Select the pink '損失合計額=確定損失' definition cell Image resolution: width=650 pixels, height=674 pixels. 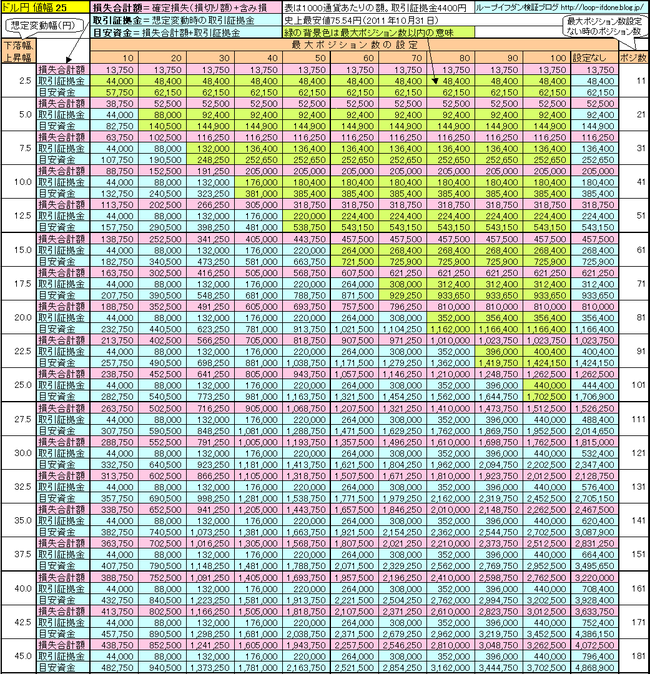(x=187, y=7)
